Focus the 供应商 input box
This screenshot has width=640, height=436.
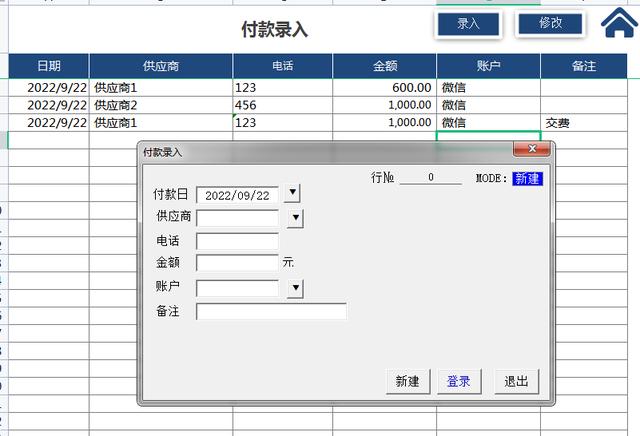tap(238, 218)
